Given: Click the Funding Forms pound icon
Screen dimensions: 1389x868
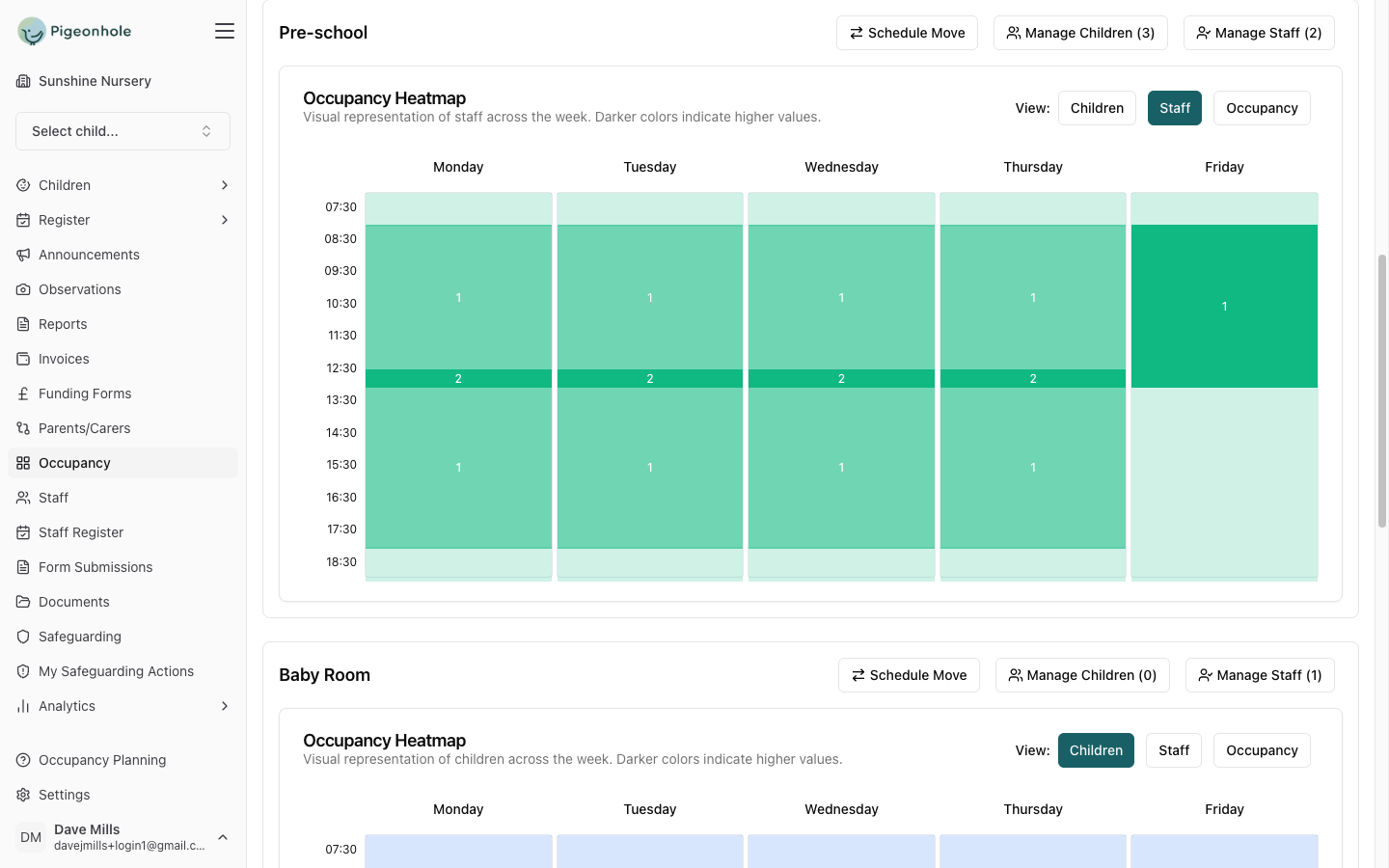Looking at the screenshot, I should pos(23,393).
